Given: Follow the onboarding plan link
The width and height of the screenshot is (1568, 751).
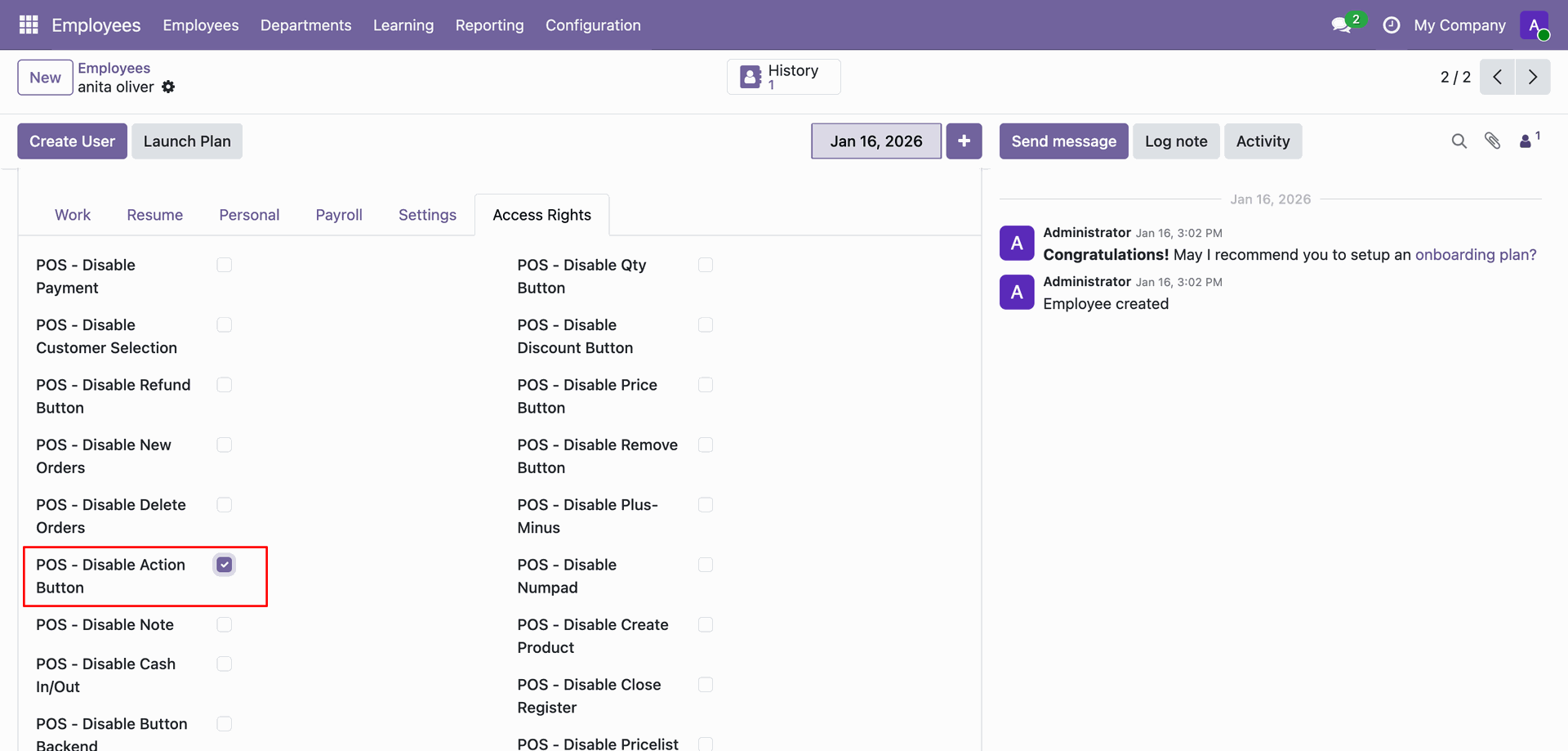Looking at the screenshot, I should tap(1475, 255).
